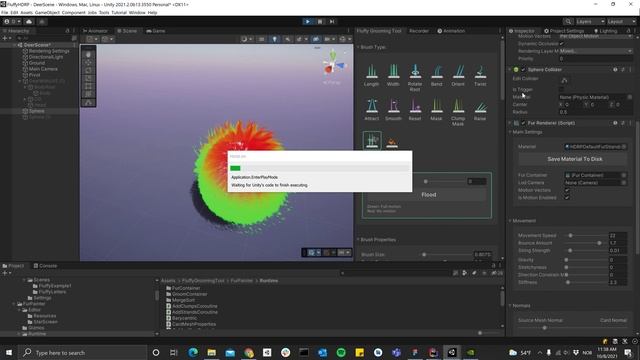
Task: Collapse the Movement section
Action: point(510,221)
